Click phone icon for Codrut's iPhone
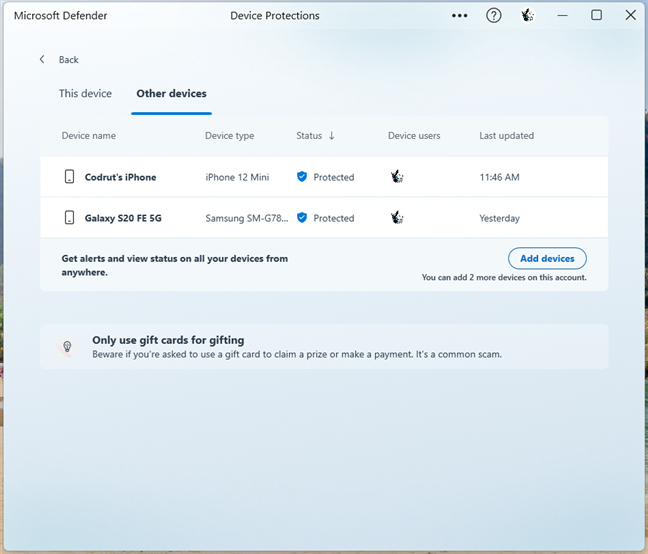The height and width of the screenshot is (554, 648). click(69, 176)
